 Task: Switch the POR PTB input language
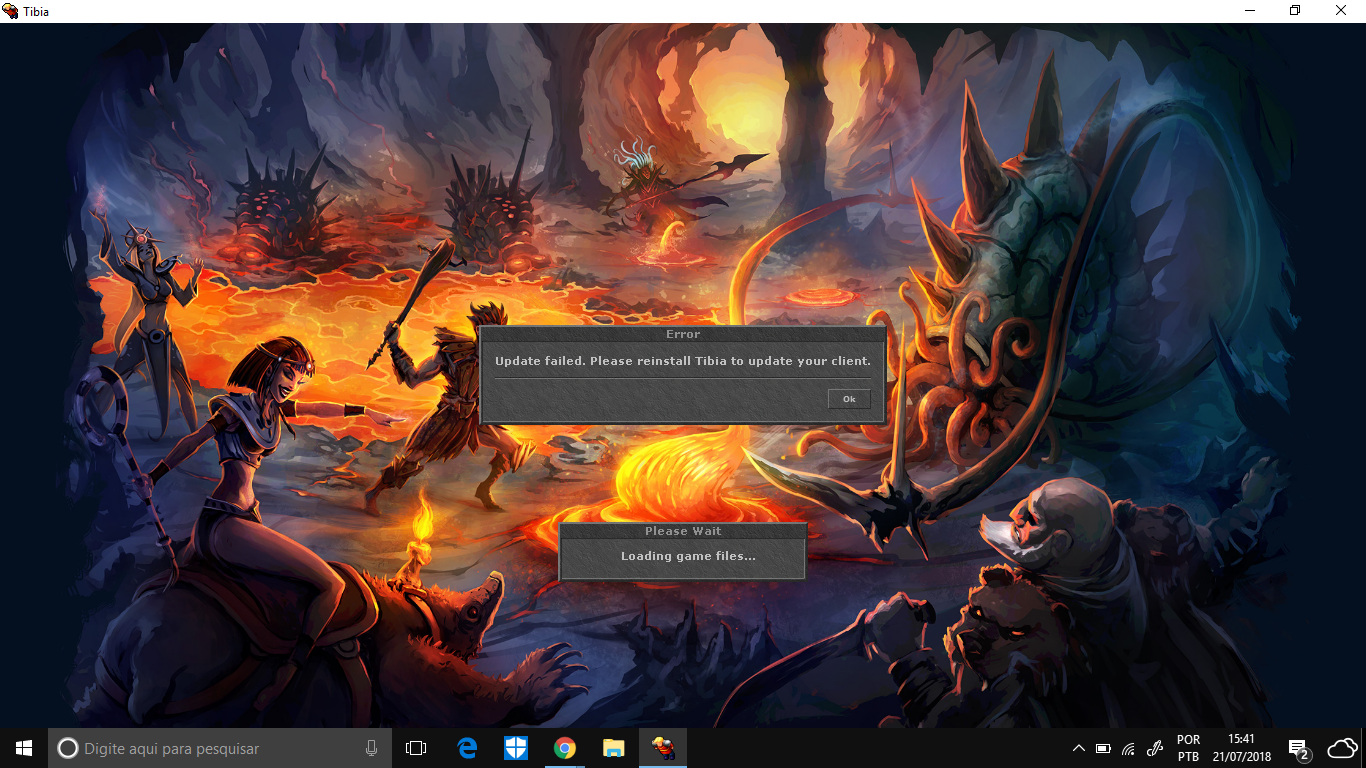tap(1188, 748)
